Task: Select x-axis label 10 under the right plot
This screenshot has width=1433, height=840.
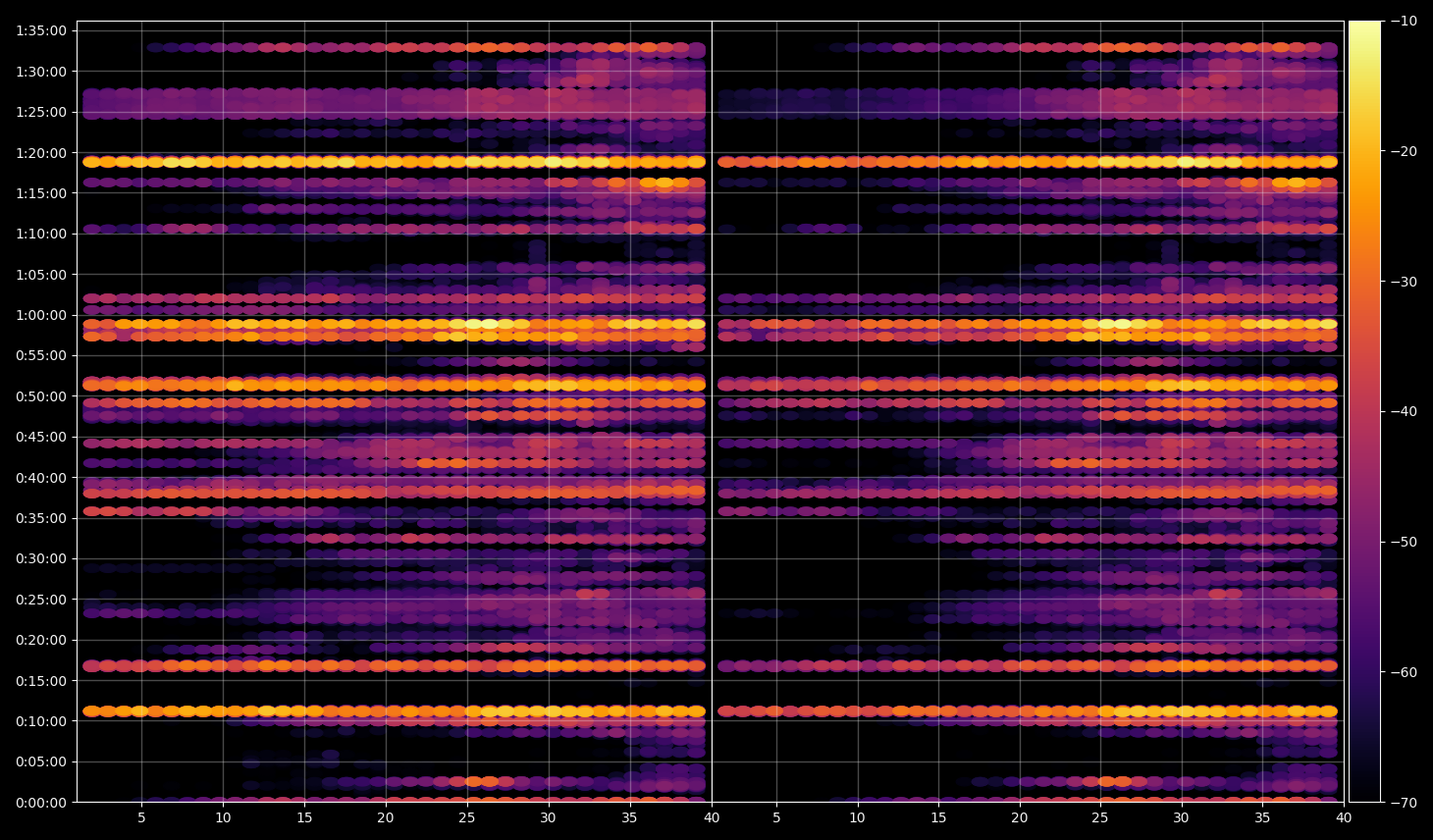Action: 857,818
